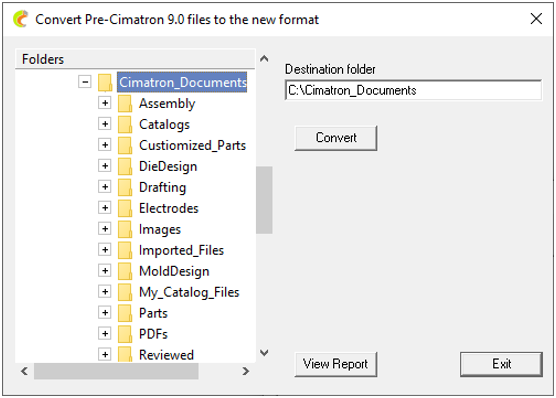
Task: Click the horizontal scrollbar left arrow
Action: (24, 371)
